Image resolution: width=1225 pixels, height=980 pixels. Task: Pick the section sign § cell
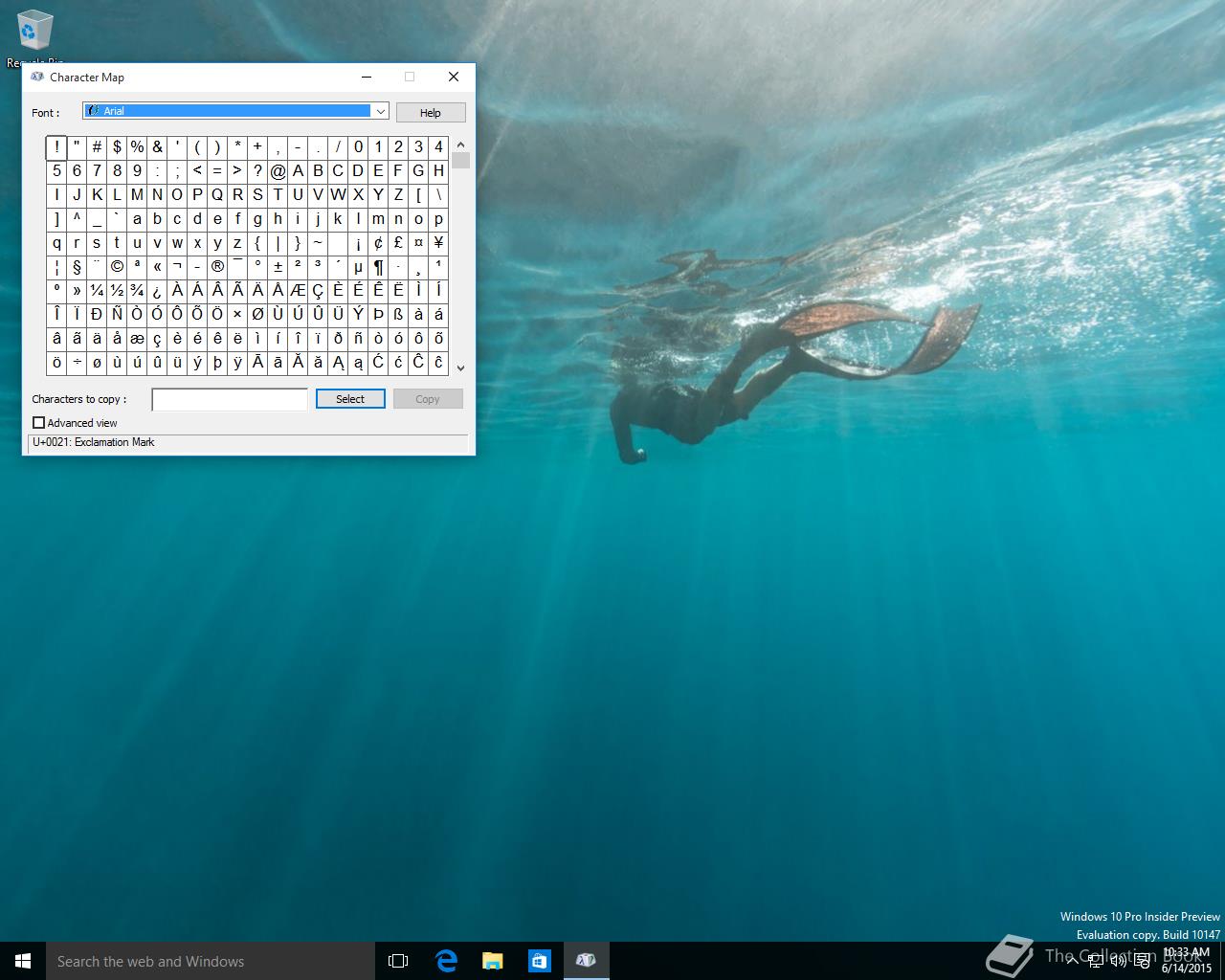[x=77, y=266]
